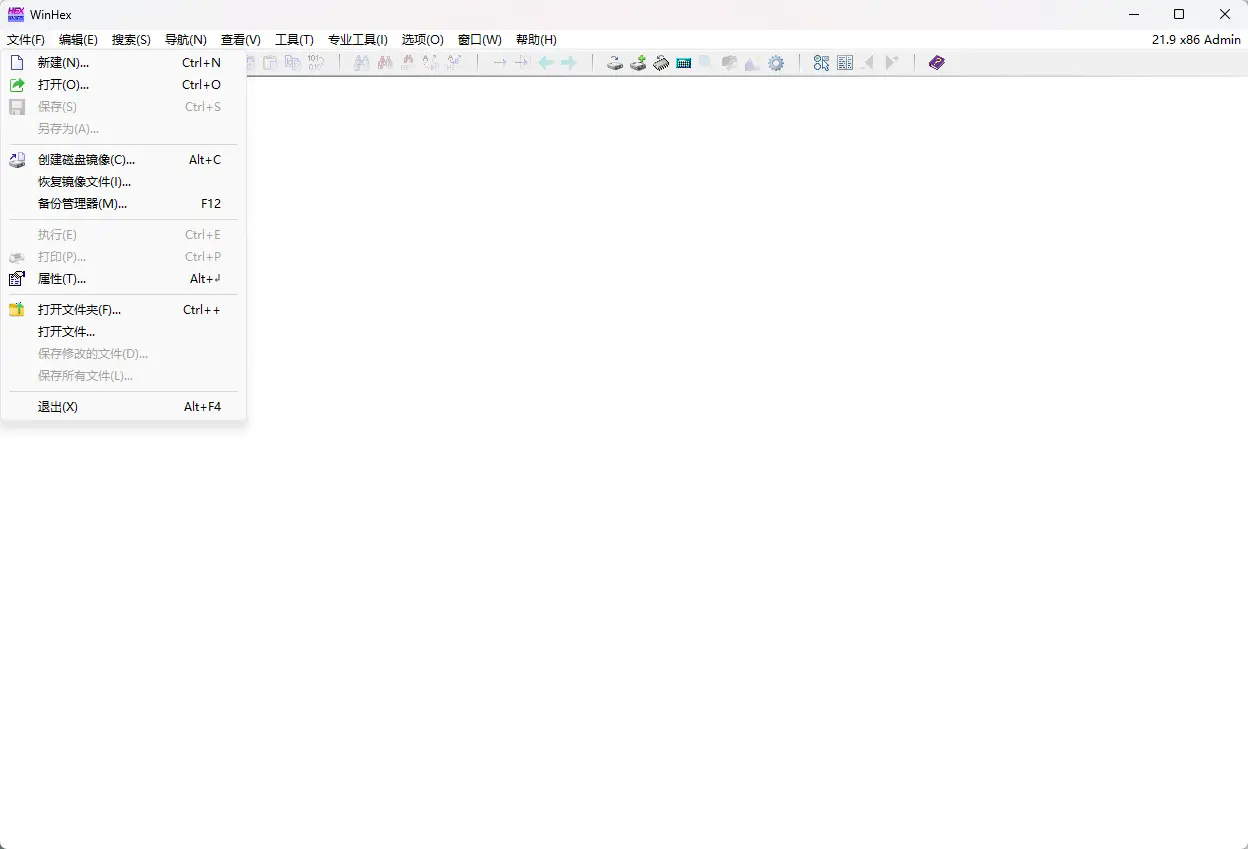Viewport: 1248px width, 849px height.
Task: Minimize the WinHex window
Action: [x=1133, y=14]
